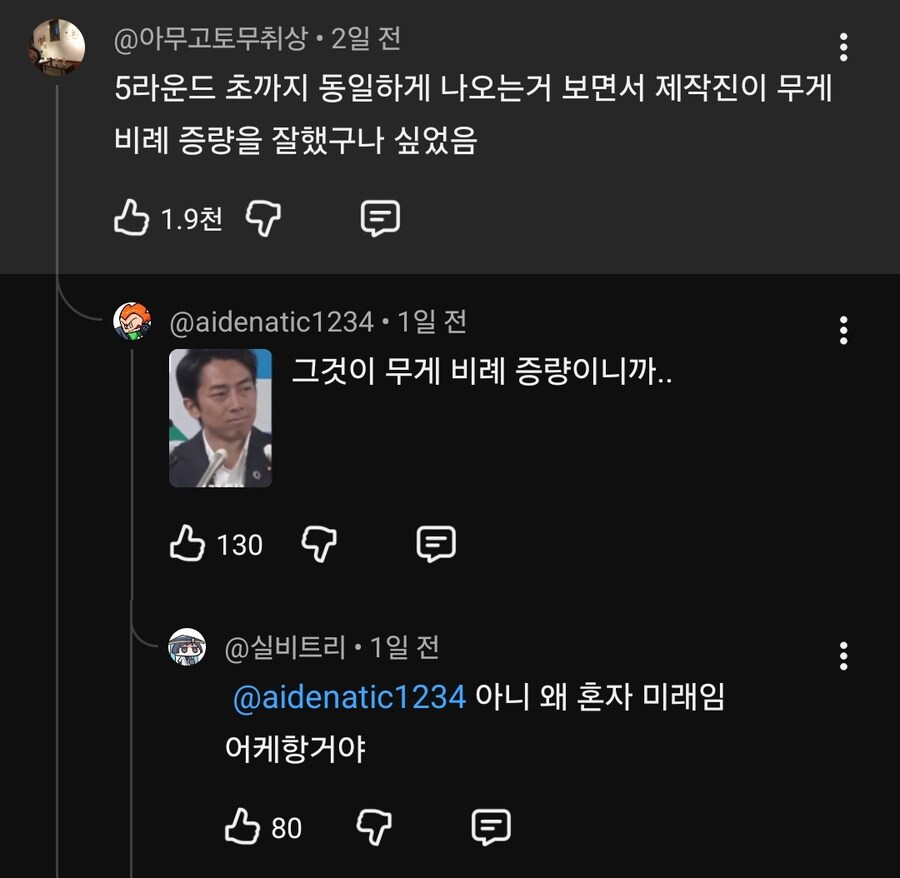
Task: Like @aidenatic1234's reply
Action: [190, 545]
